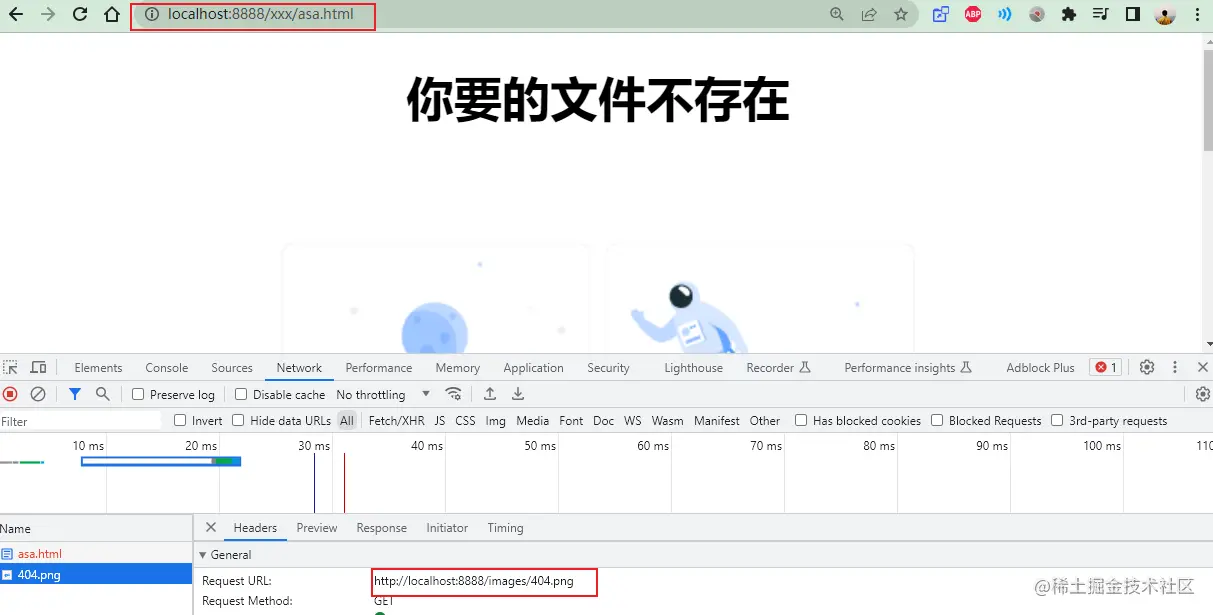1213x615 pixels.
Task: Click the red error count badge
Action: tap(1105, 367)
